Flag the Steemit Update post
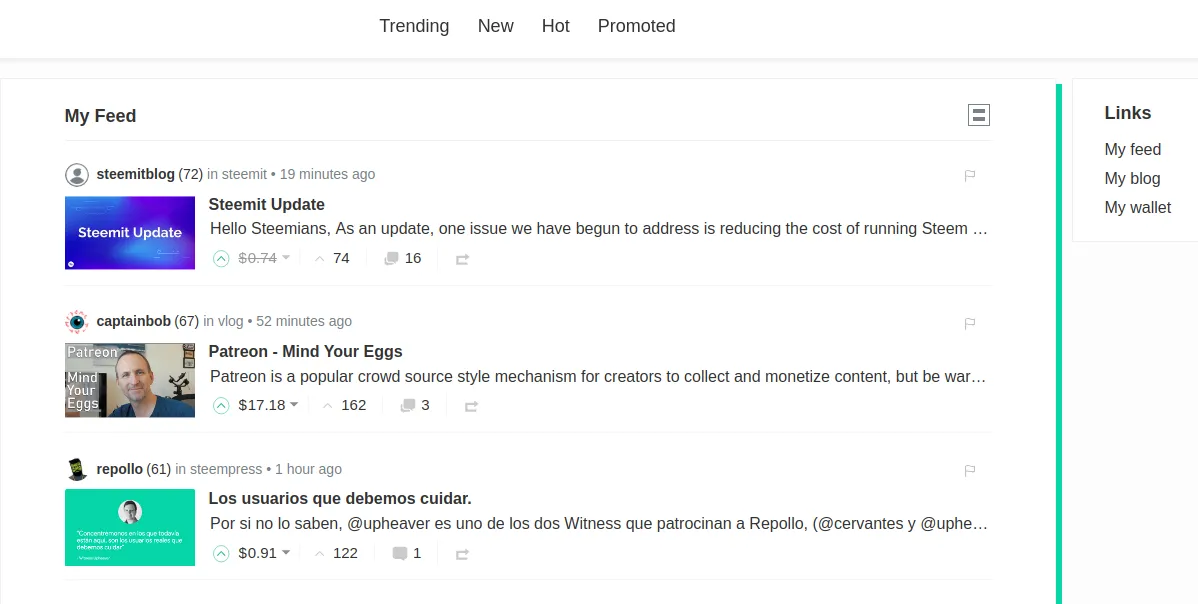Screen dimensions: 1198x604 (970, 176)
